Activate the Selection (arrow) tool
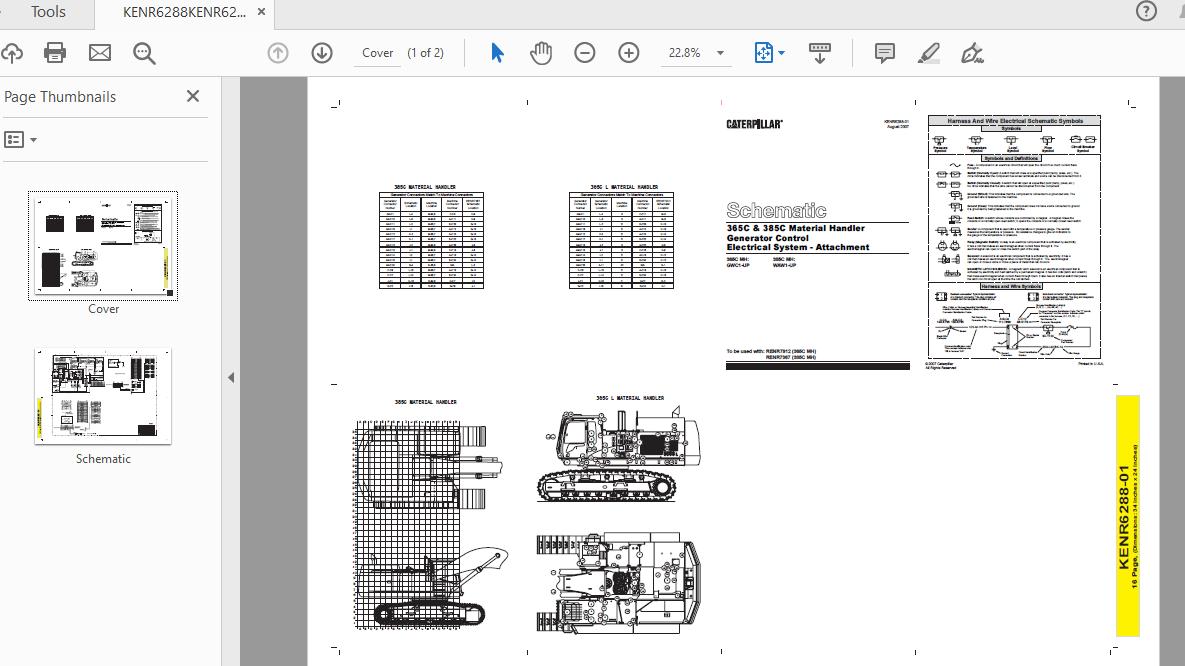The width and height of the screenshot is (1185, 666). [x=497, y=53]
